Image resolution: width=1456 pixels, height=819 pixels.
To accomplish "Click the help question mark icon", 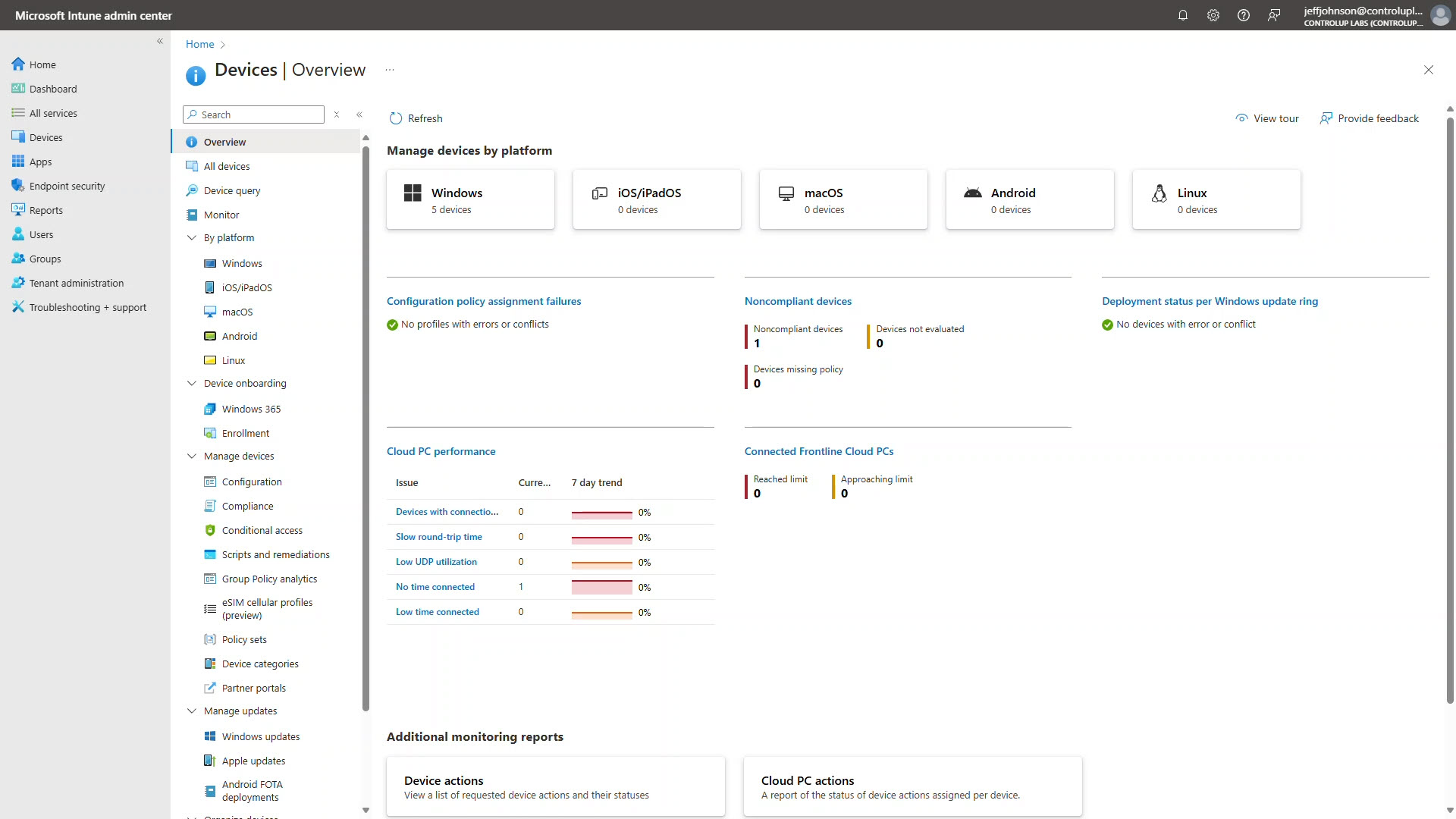I will click(x=1243, y=15).
